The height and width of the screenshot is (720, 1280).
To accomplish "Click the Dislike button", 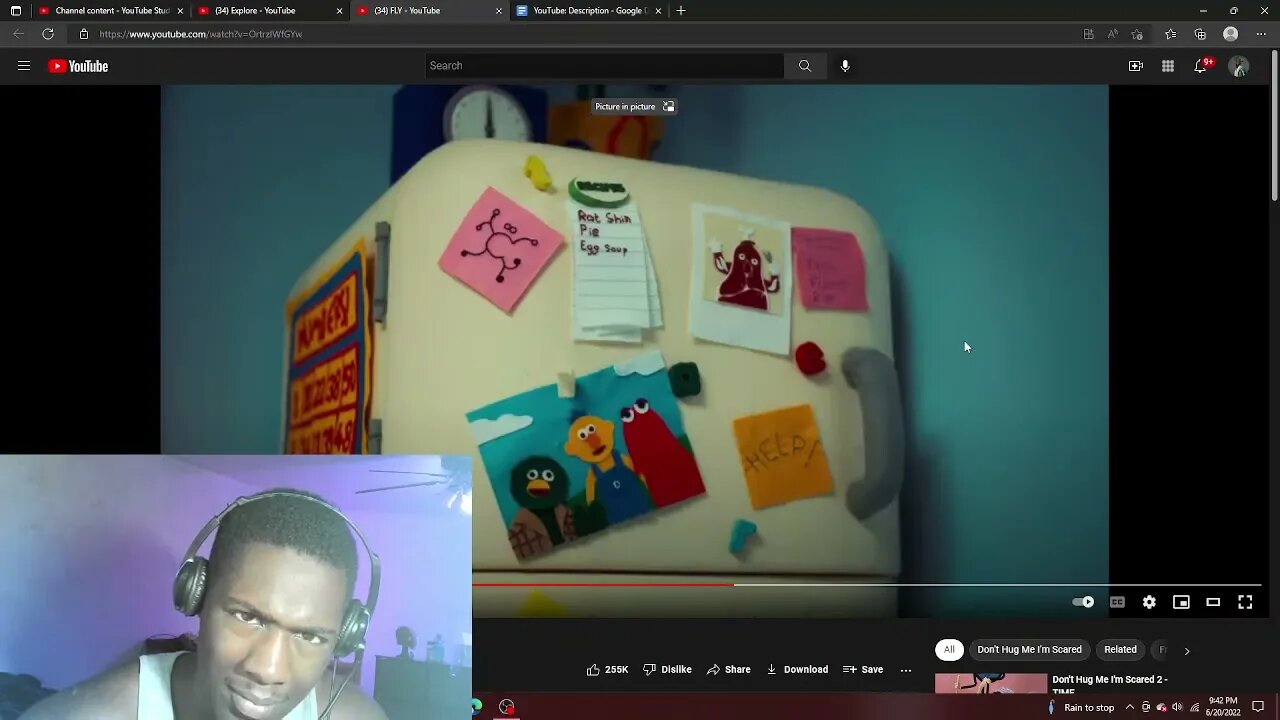I will (667, 670).
